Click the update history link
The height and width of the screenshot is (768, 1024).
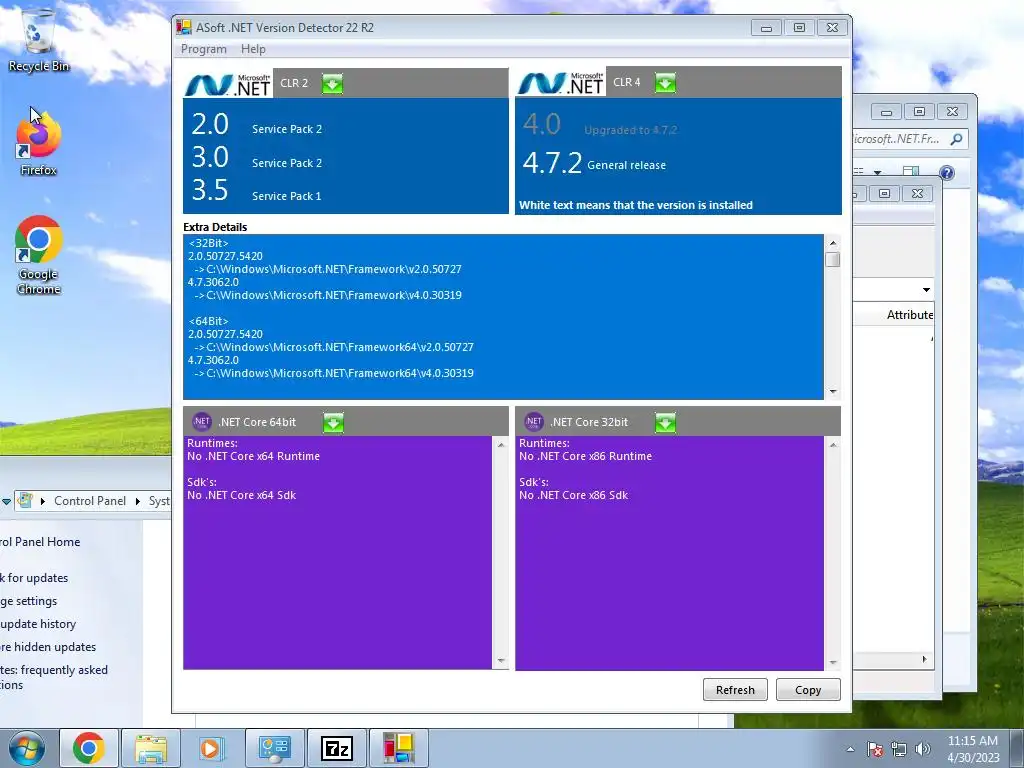point(38,624)
